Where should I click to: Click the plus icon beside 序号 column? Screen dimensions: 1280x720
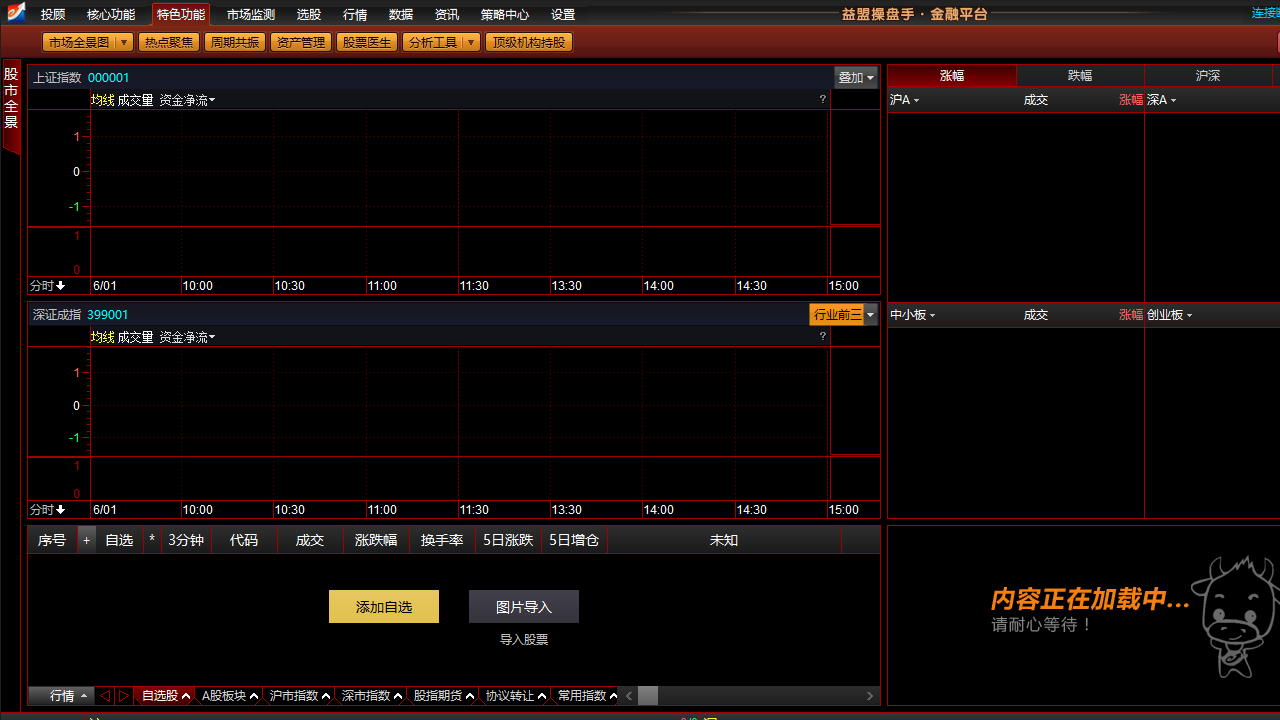point(86,540)
